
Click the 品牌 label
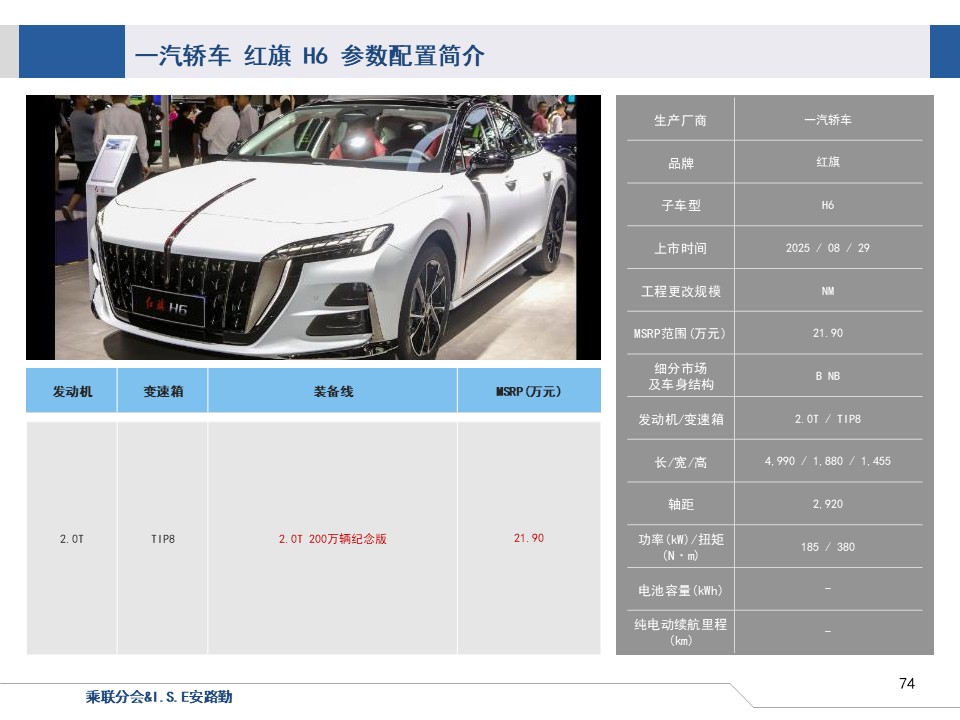[680, 163]
